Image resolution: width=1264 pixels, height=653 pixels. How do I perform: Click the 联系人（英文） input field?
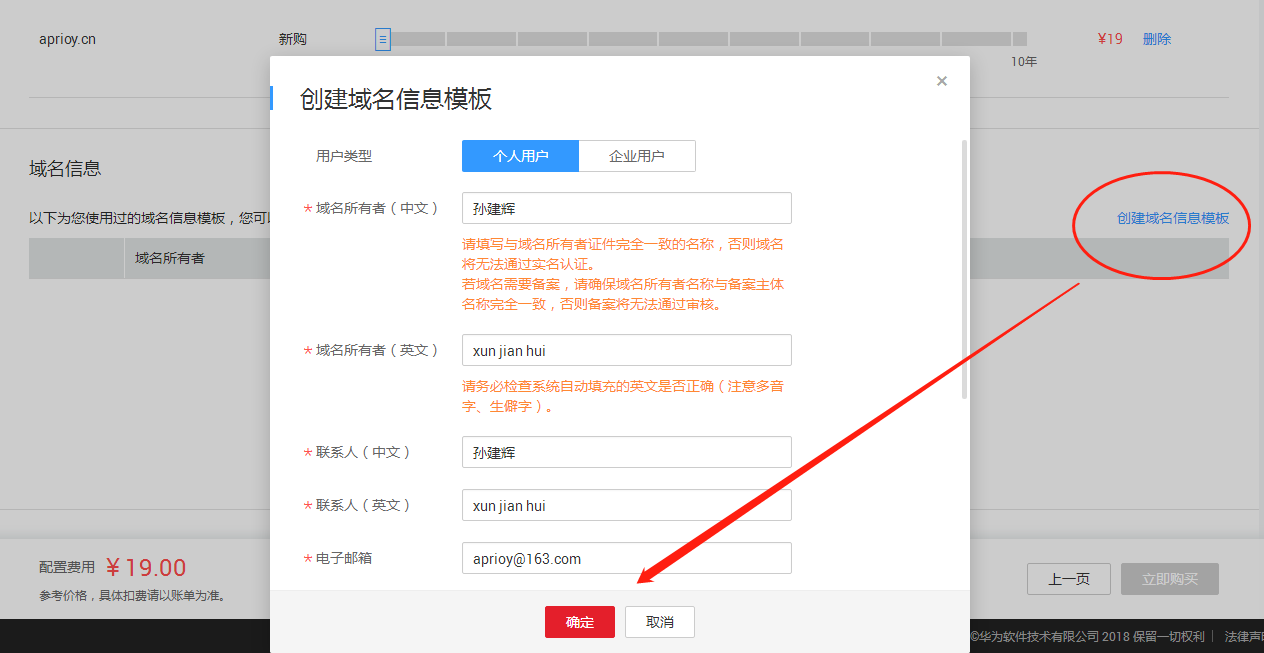coord(627,505)
